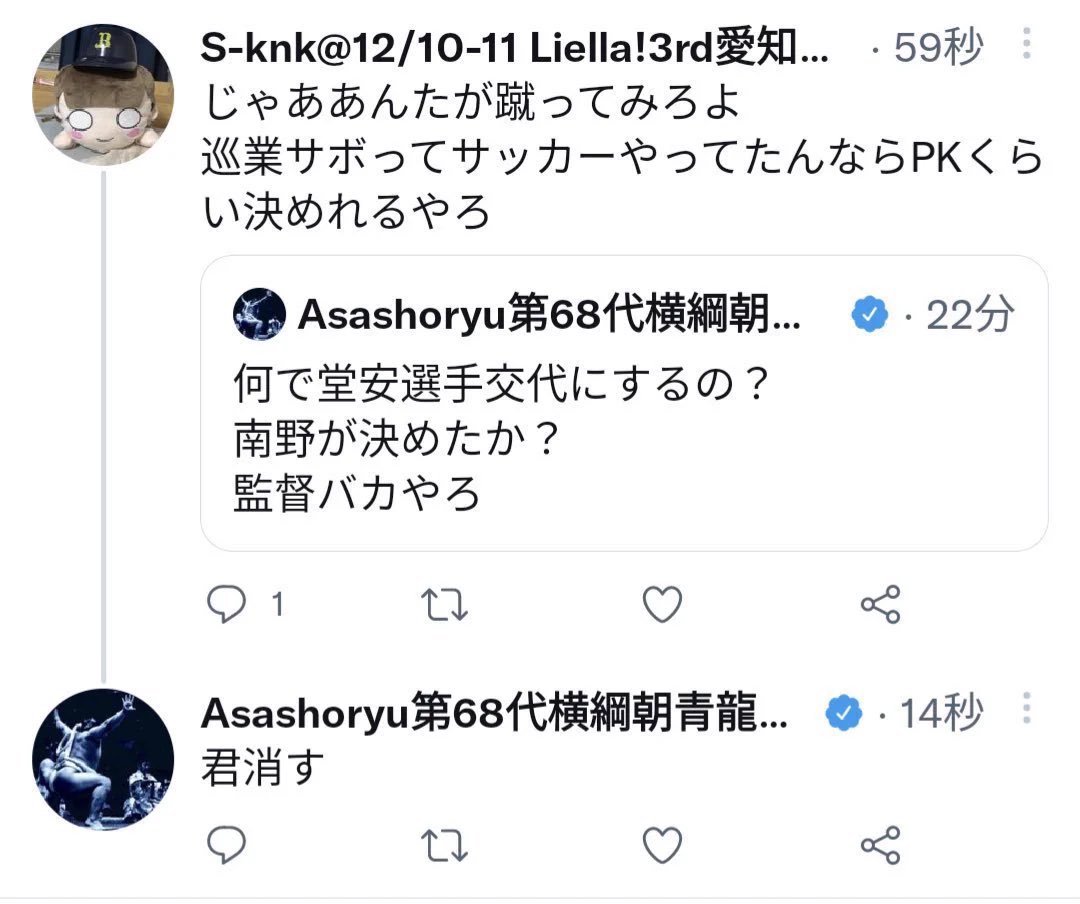Reply to the S-knk tweet
This screenshot has height=904, width=1080.
(x=226, y=604)
